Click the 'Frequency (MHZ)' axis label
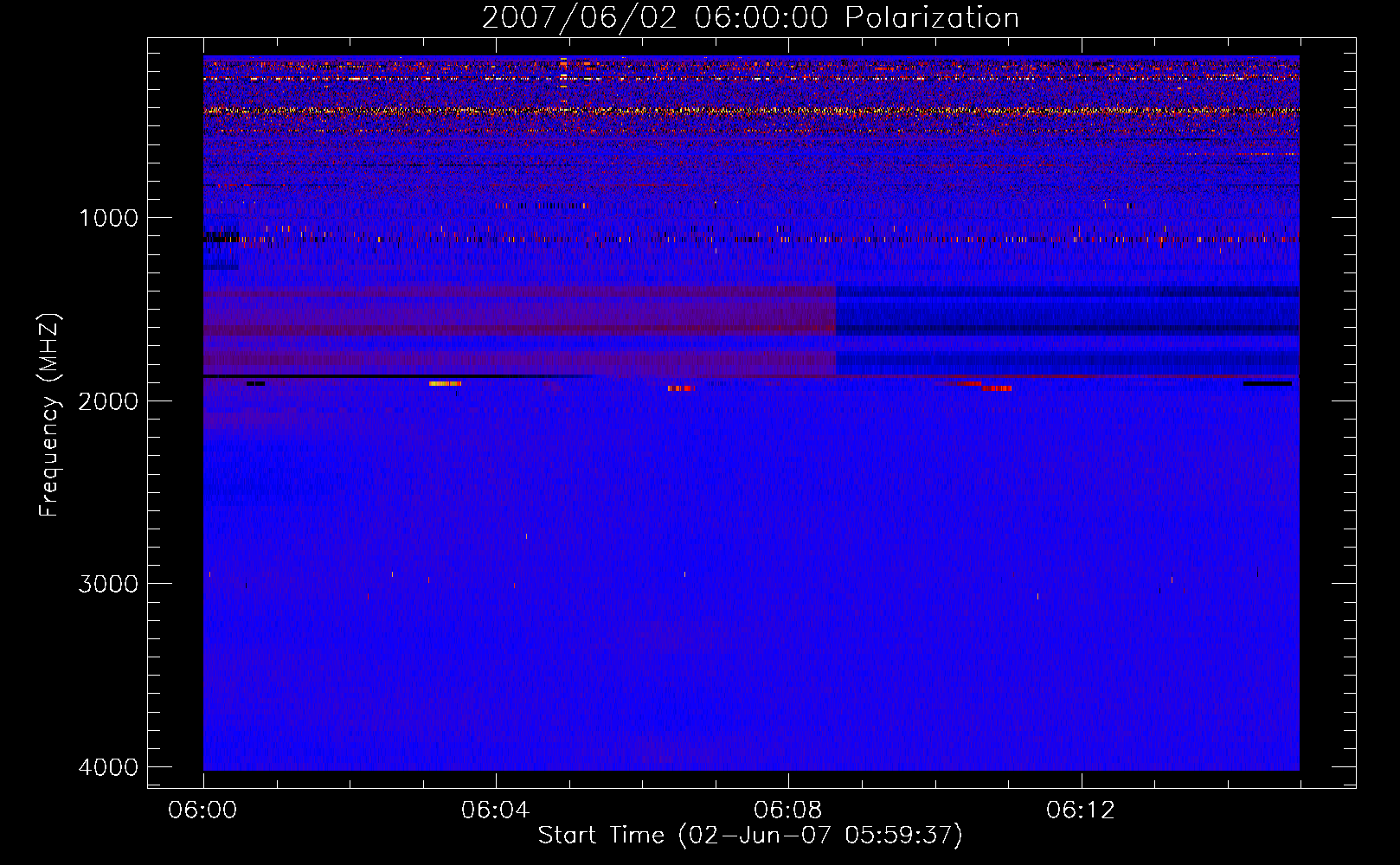The width and height of the screenshot is (1400, 865). (x=49, y=415)
